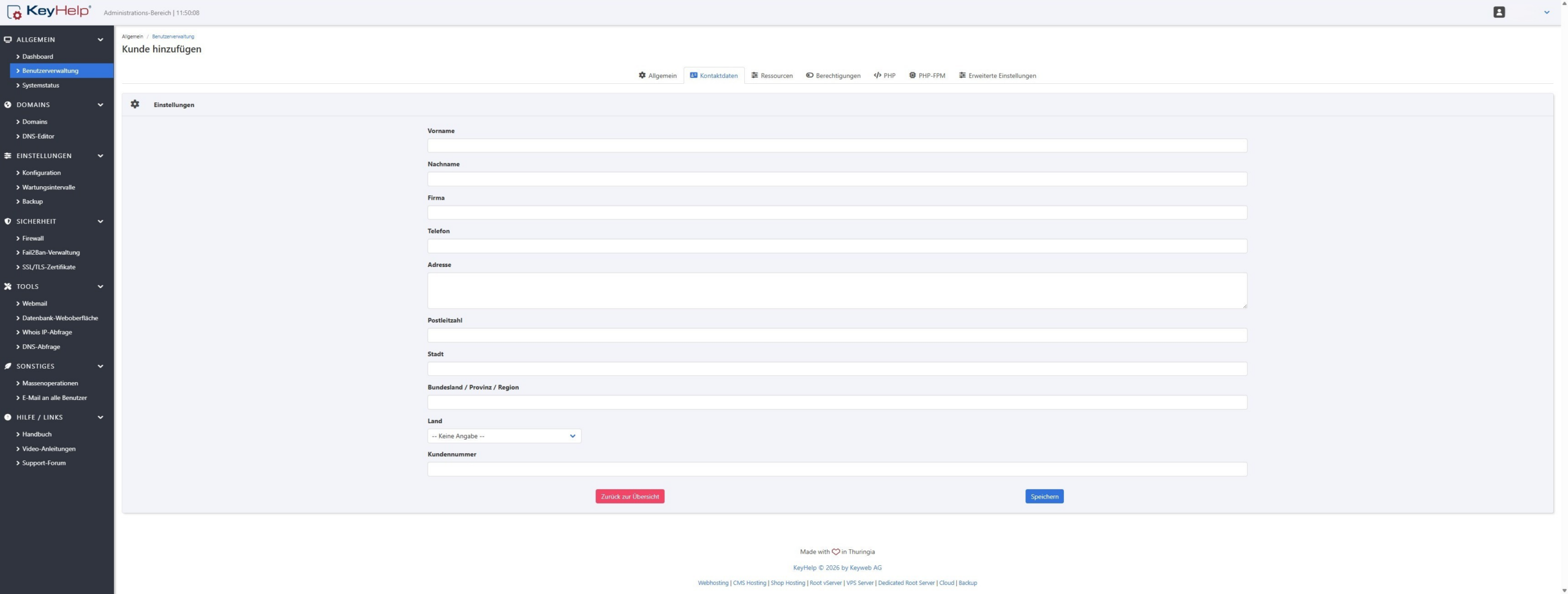
Task: Click the Sicherheit shield icon in sidebar
Action: [x=8, y=222]
